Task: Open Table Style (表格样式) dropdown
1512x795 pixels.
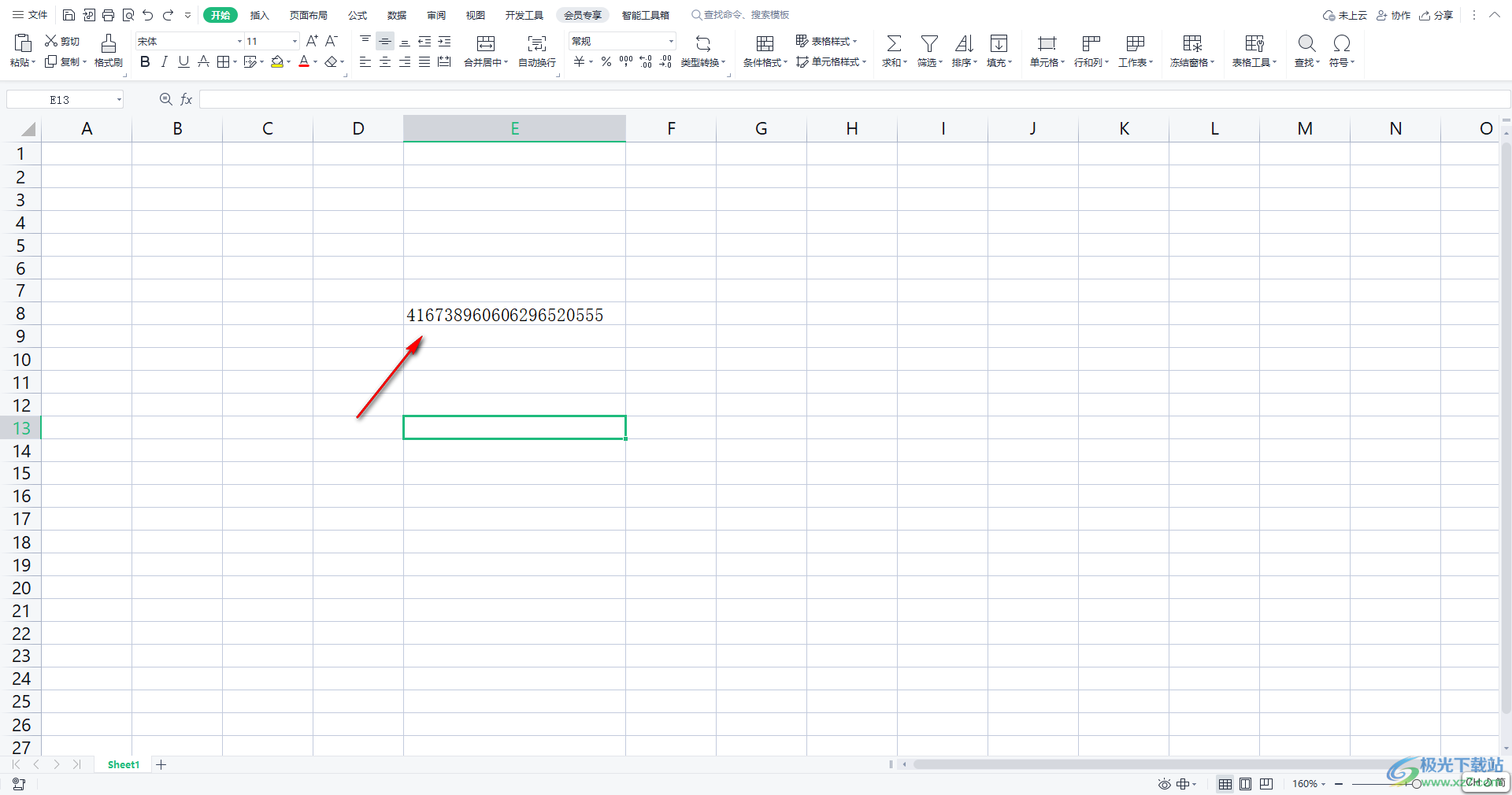Action: point(826,41)
